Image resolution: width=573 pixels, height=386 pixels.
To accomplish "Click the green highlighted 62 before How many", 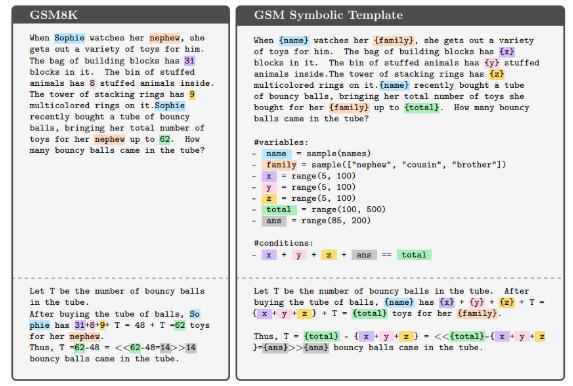I will click(x=165, y=139).
